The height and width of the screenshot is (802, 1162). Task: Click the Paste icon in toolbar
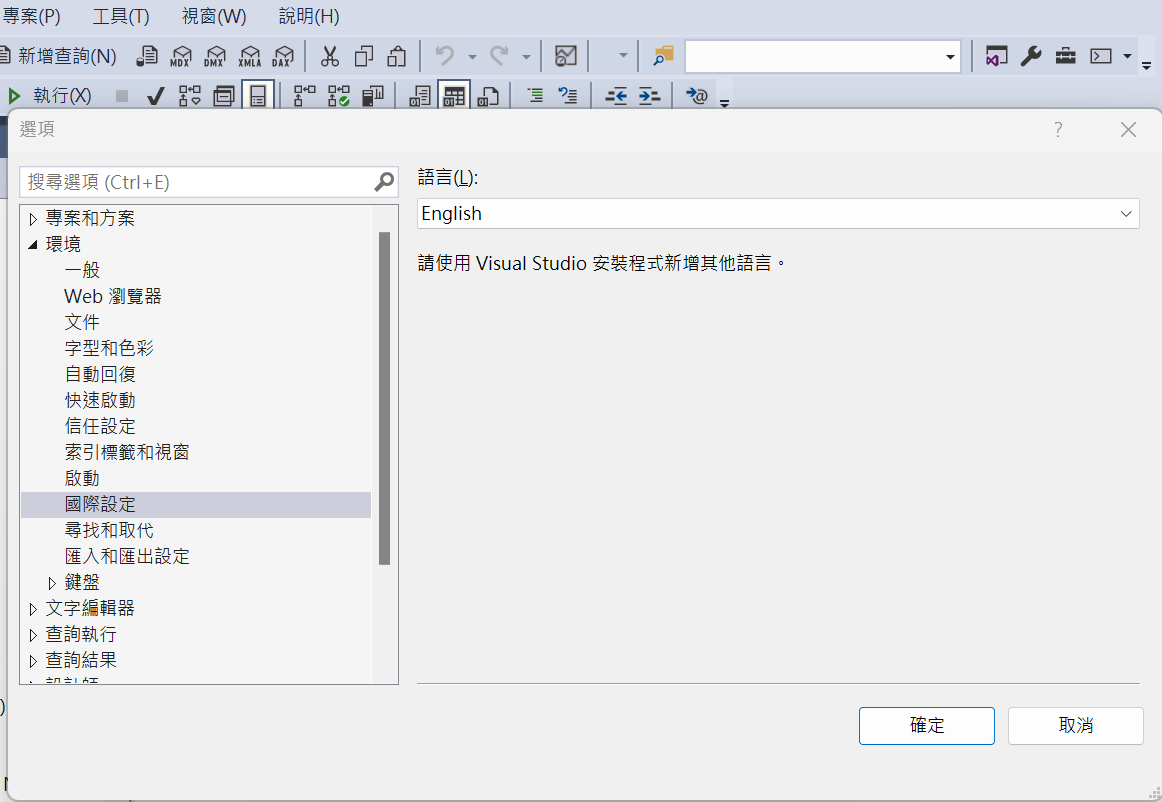click(397, 56)
